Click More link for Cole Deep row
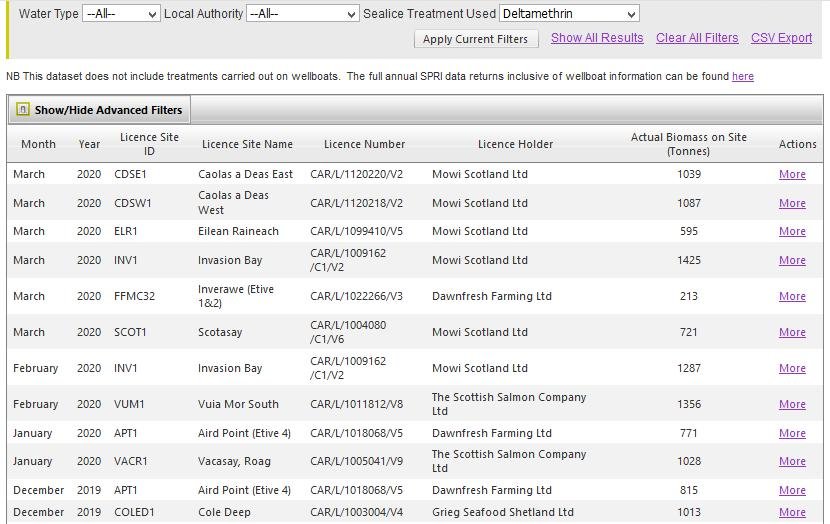The height and width of the screenshot is (524, 830). coord(792,512)
